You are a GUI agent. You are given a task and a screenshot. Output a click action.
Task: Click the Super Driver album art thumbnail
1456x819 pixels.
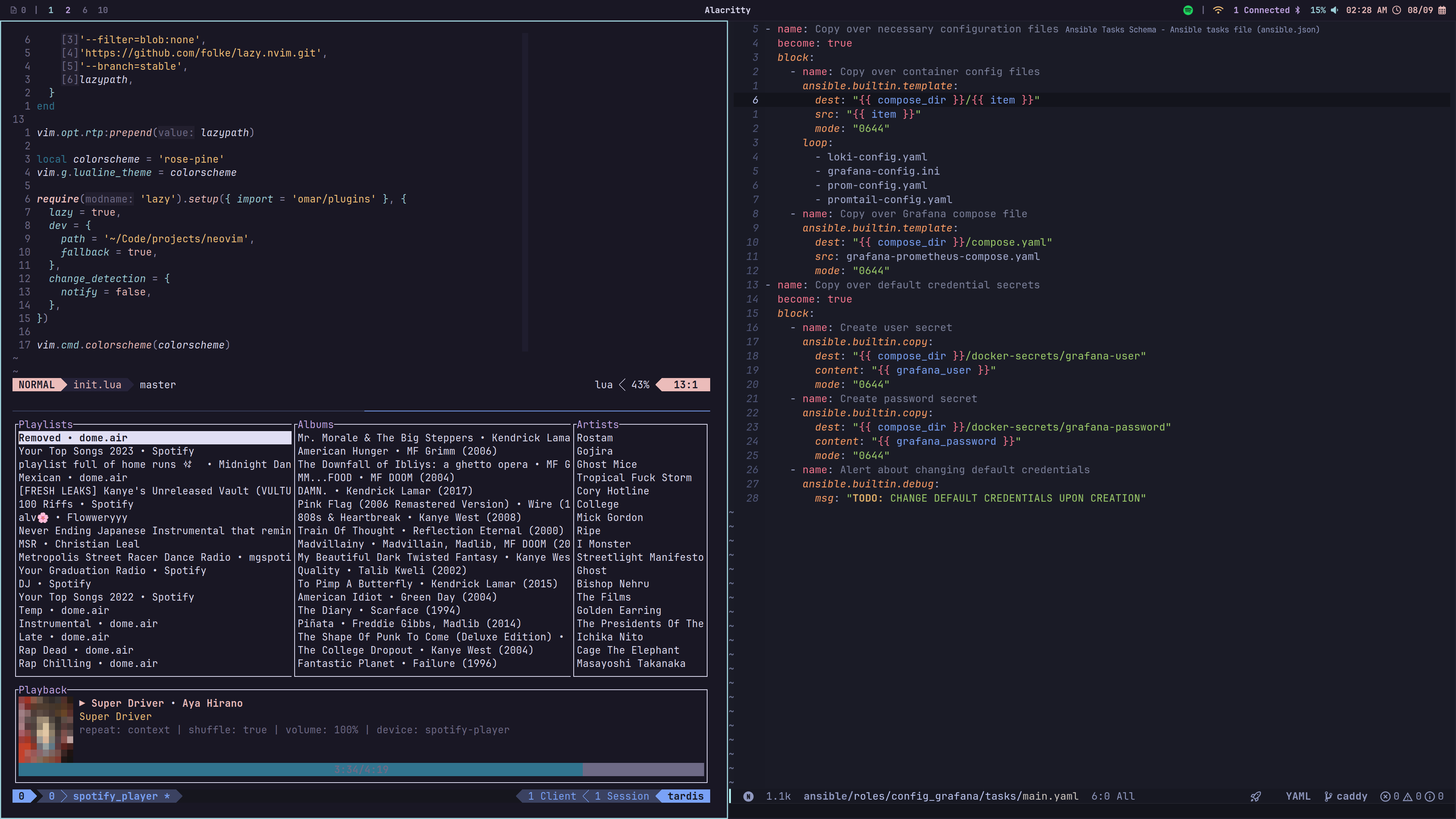(x=46, y=729)
